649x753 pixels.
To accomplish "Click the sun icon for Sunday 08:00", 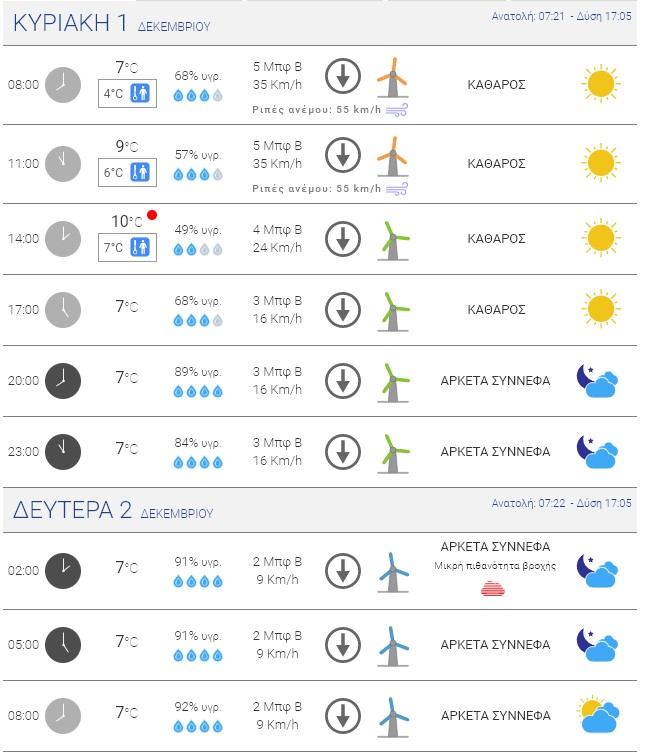I will 599,84.
